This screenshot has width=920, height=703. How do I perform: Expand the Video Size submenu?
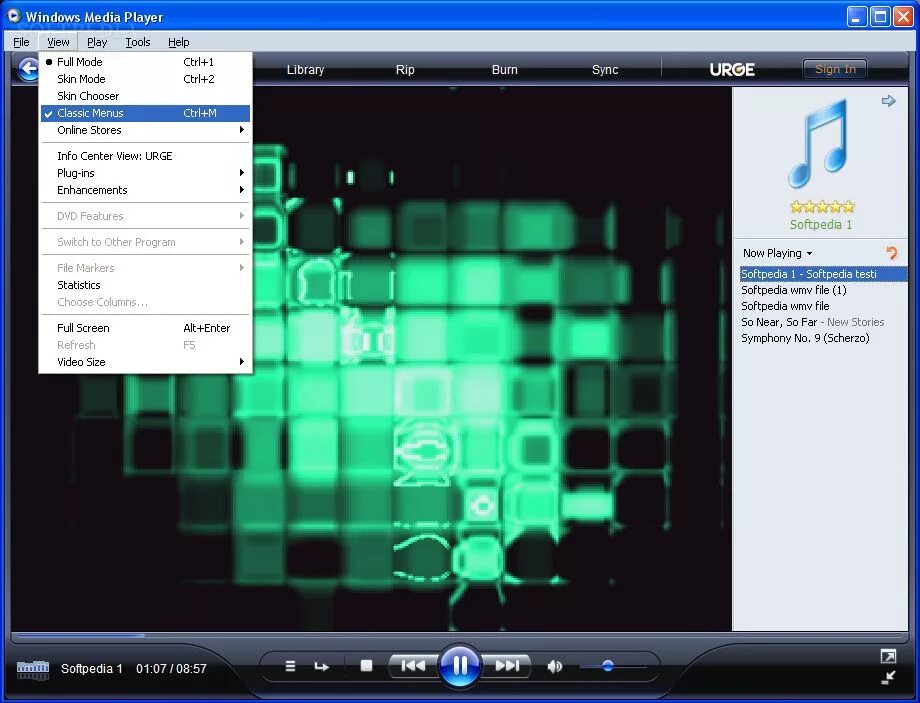click(x=145, y=361)
